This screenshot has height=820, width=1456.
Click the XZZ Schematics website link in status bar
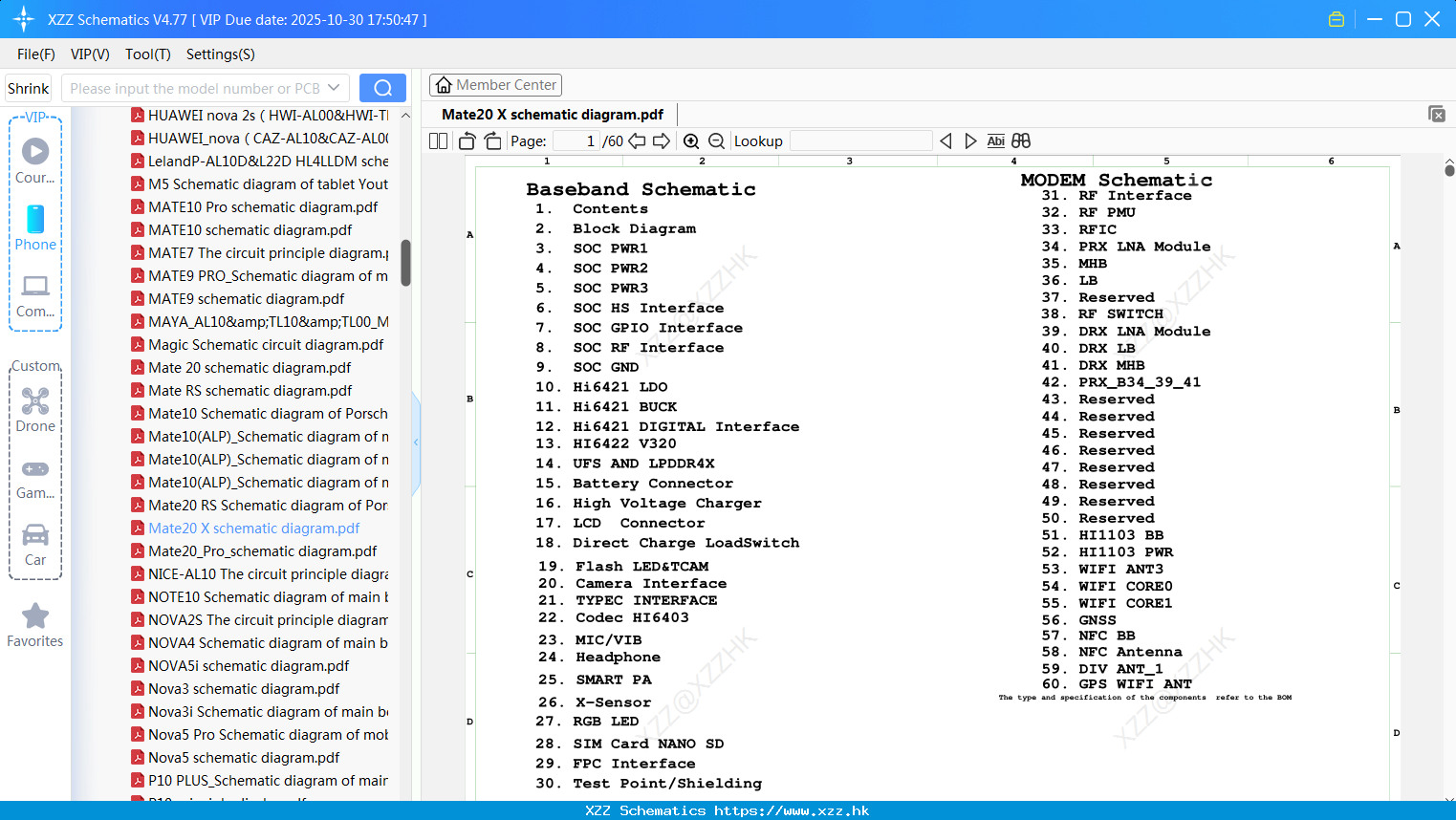(727, 810)
